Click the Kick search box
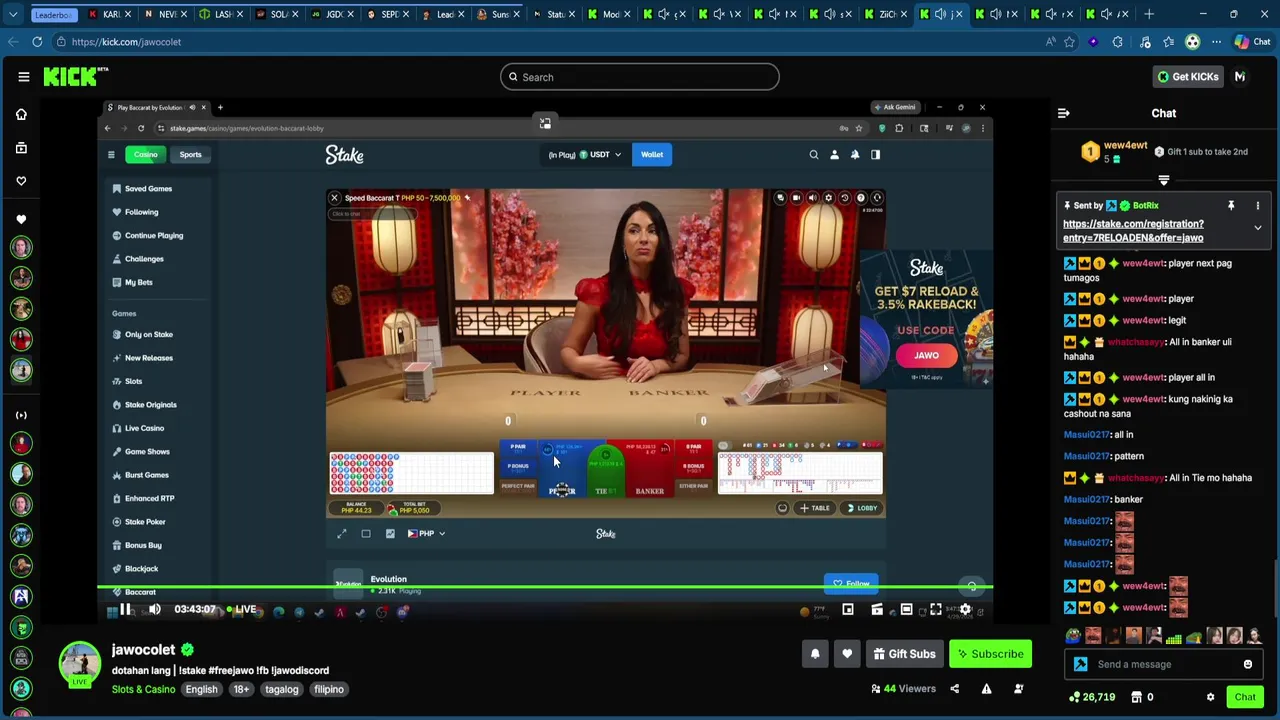Image resolution: width=1280 pixels, height=720 pixels. tap(639, 77)
